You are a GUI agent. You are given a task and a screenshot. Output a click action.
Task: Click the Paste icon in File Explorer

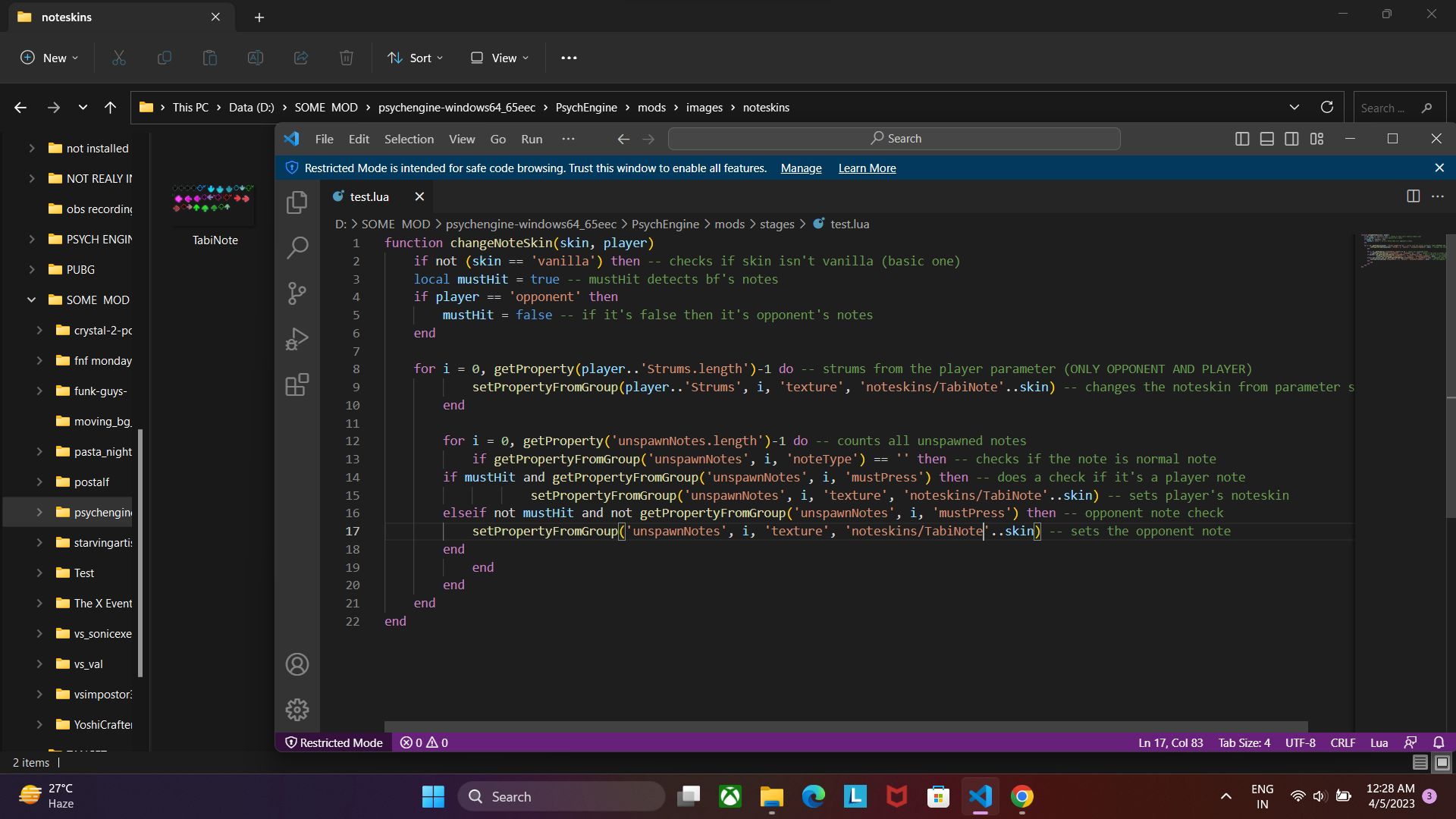210,58
